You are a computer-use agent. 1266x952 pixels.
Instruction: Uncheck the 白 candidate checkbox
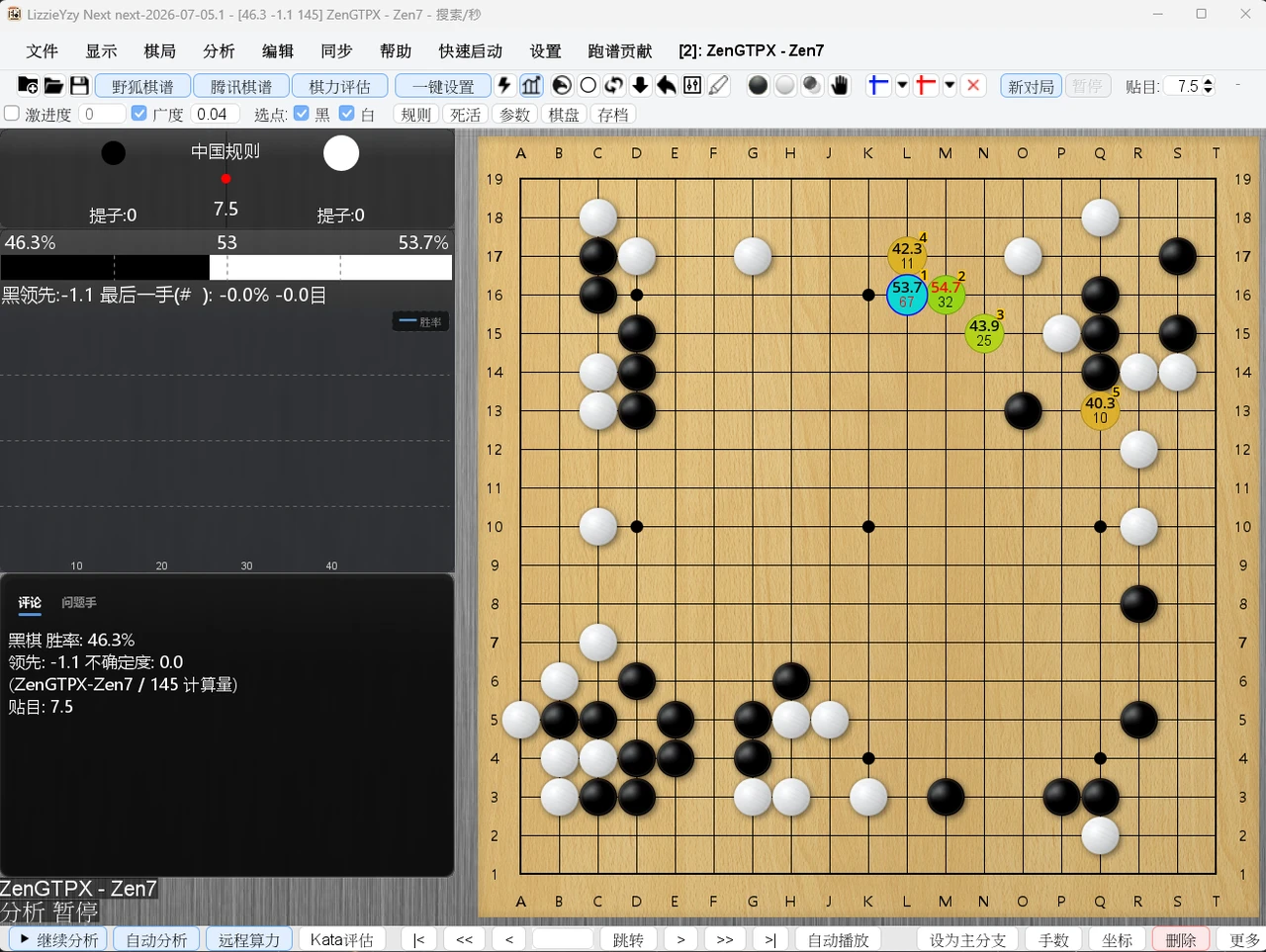(x=347, y=114)
